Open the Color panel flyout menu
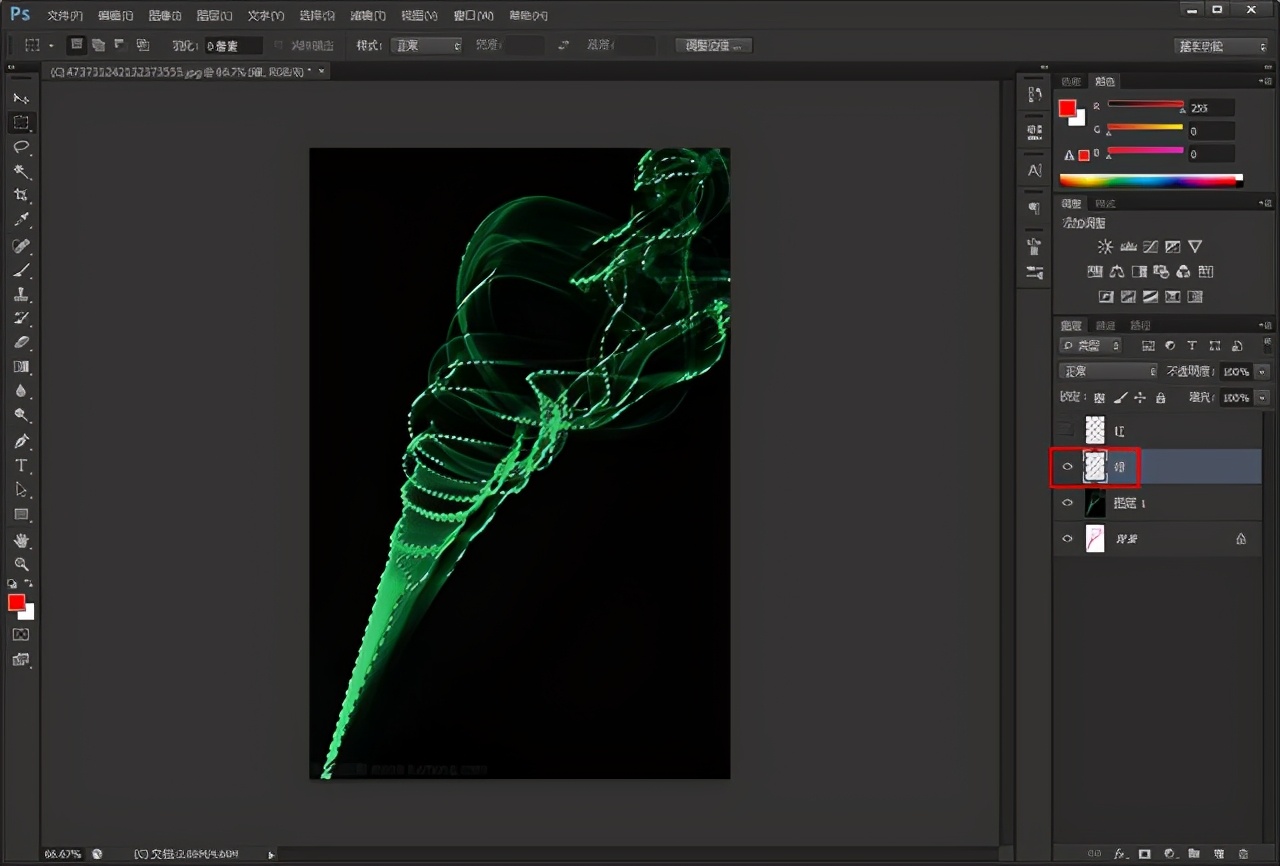The height and width of the screenshot is (866, 1280). (x=1267, y=81)
